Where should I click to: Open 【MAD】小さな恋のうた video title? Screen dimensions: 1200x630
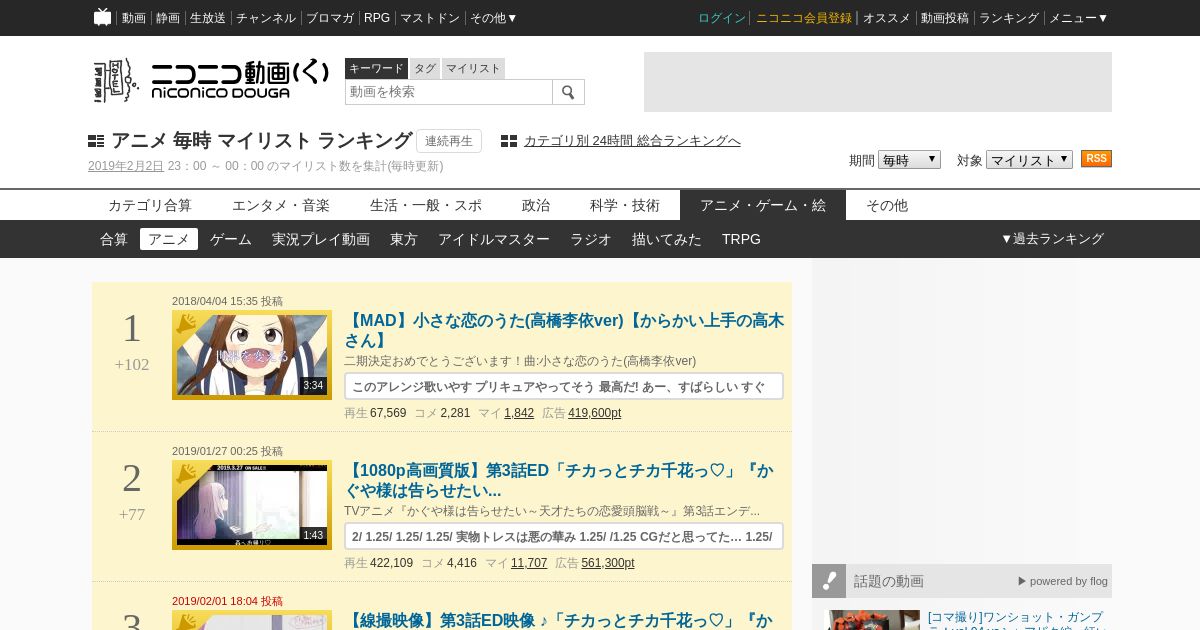564,331
